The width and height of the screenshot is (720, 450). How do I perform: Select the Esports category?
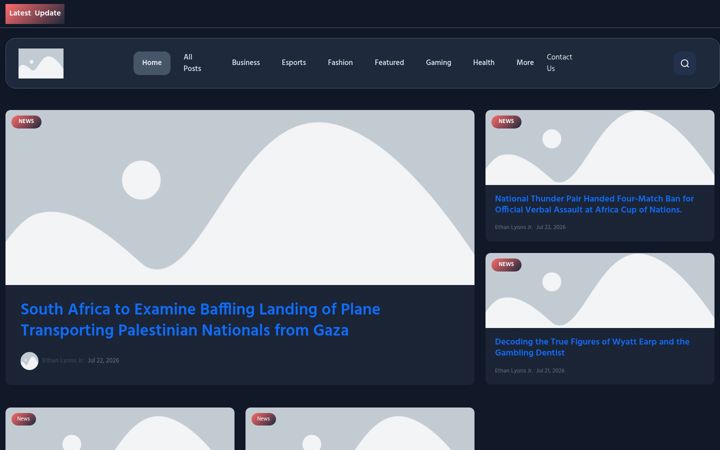pos(293,63)
